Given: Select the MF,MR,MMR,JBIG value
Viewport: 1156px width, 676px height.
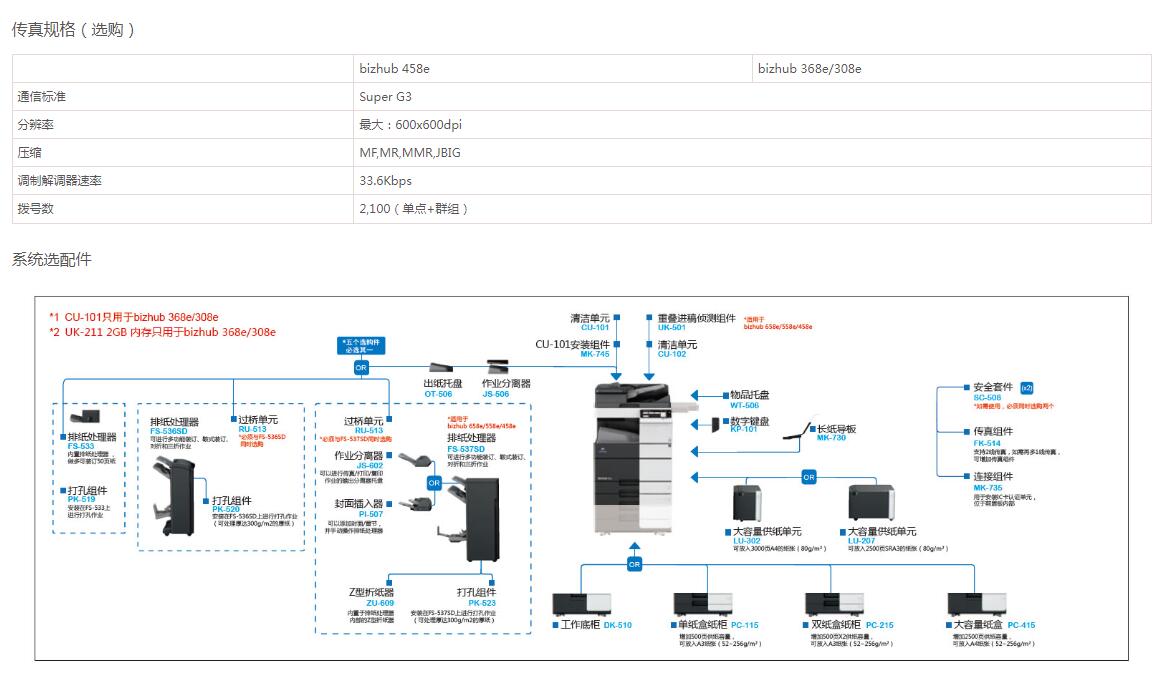Looking at the screenshot, I should point(410,153).
